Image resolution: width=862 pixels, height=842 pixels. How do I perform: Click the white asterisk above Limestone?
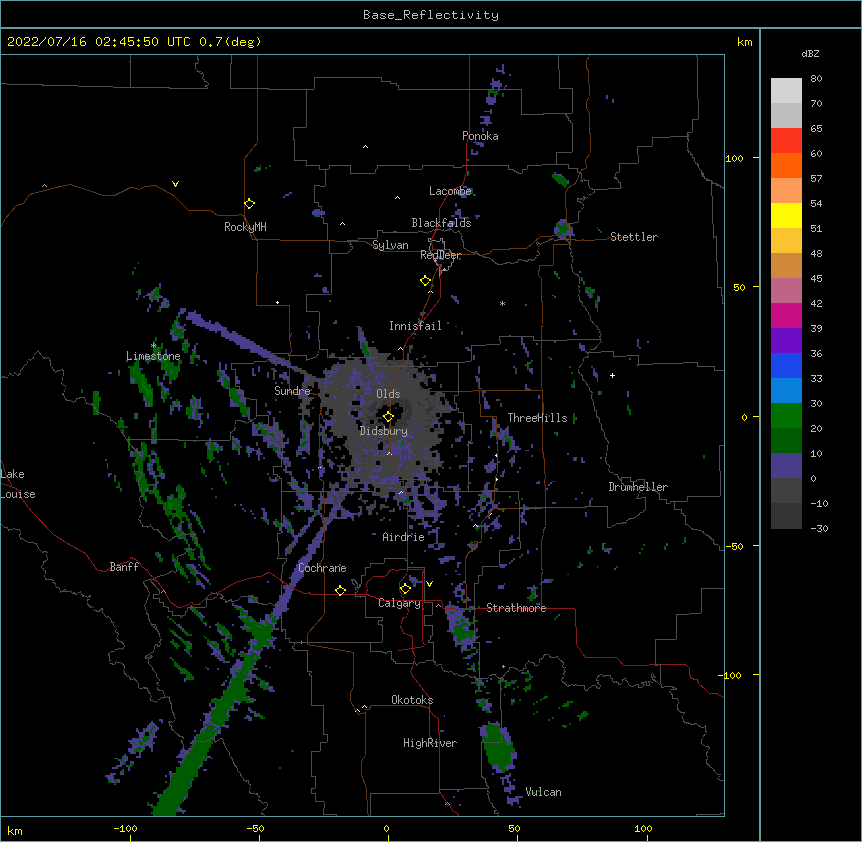pyautogui.click(x=154, y=345)
